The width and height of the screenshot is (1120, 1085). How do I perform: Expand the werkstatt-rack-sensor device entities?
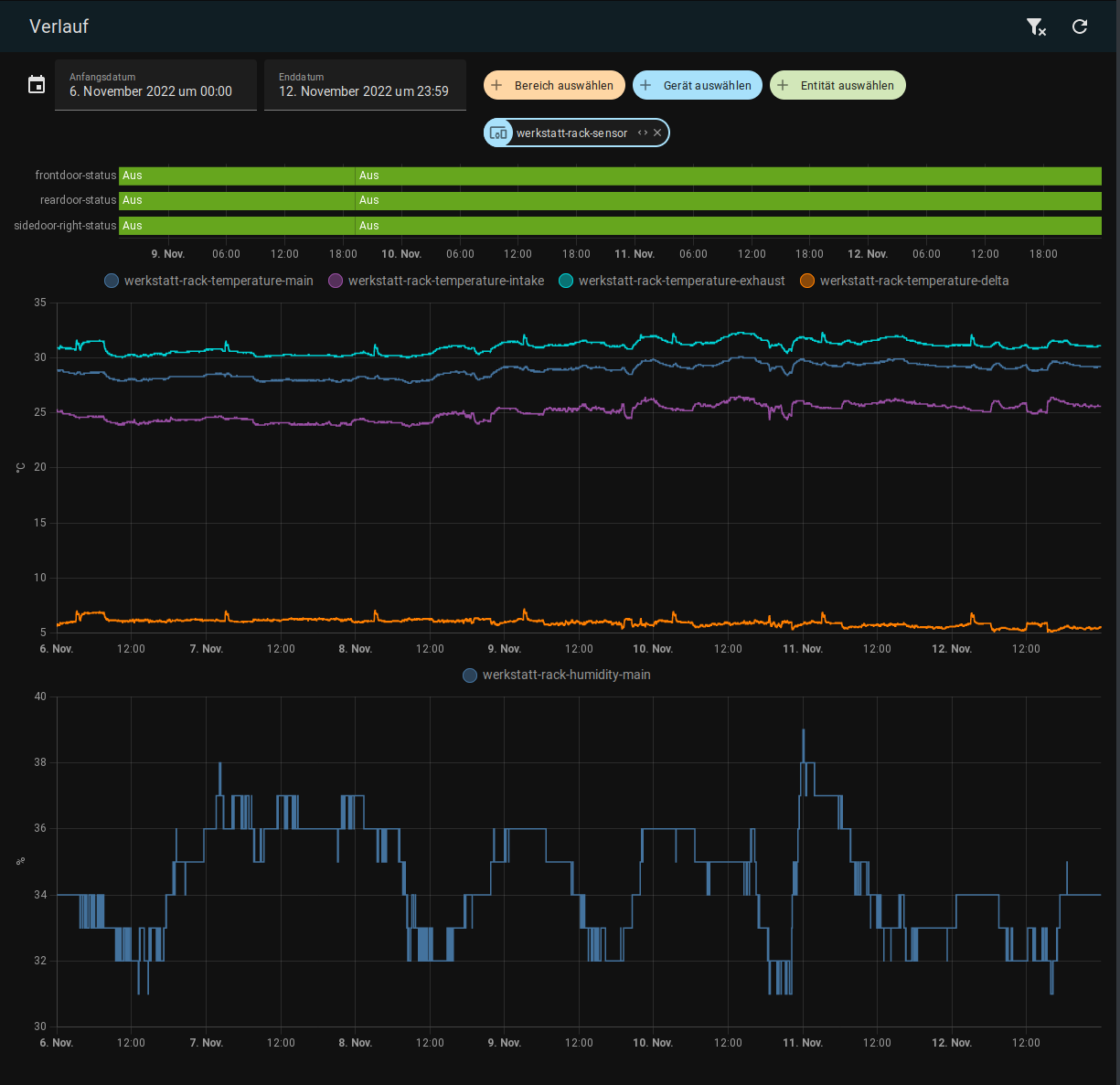(643, 133)
